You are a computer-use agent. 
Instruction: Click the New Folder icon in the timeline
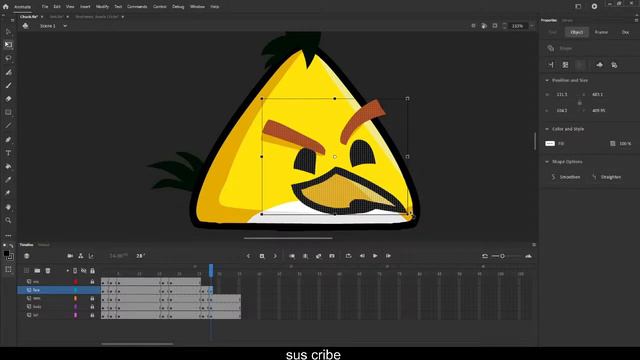click(37, 271)
